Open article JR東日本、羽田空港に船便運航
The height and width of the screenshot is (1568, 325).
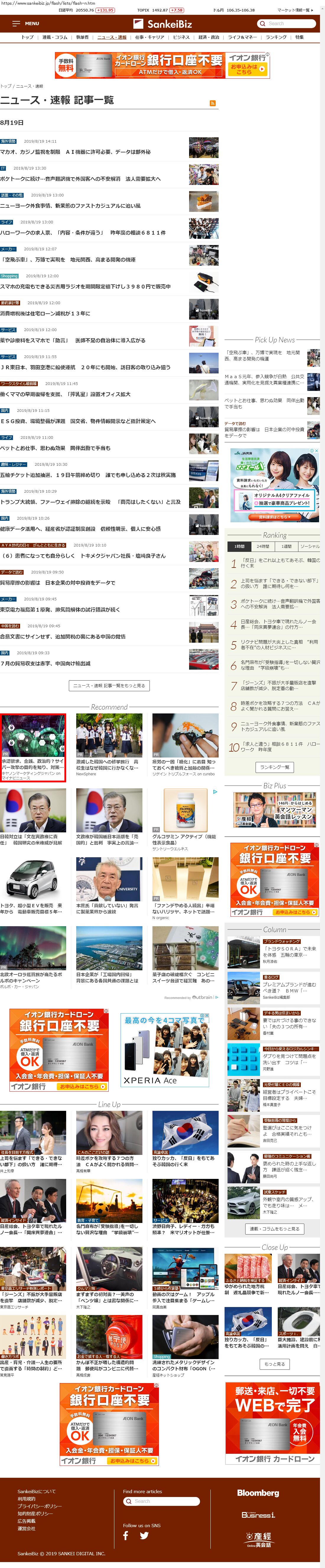click(x=85, y=367)
